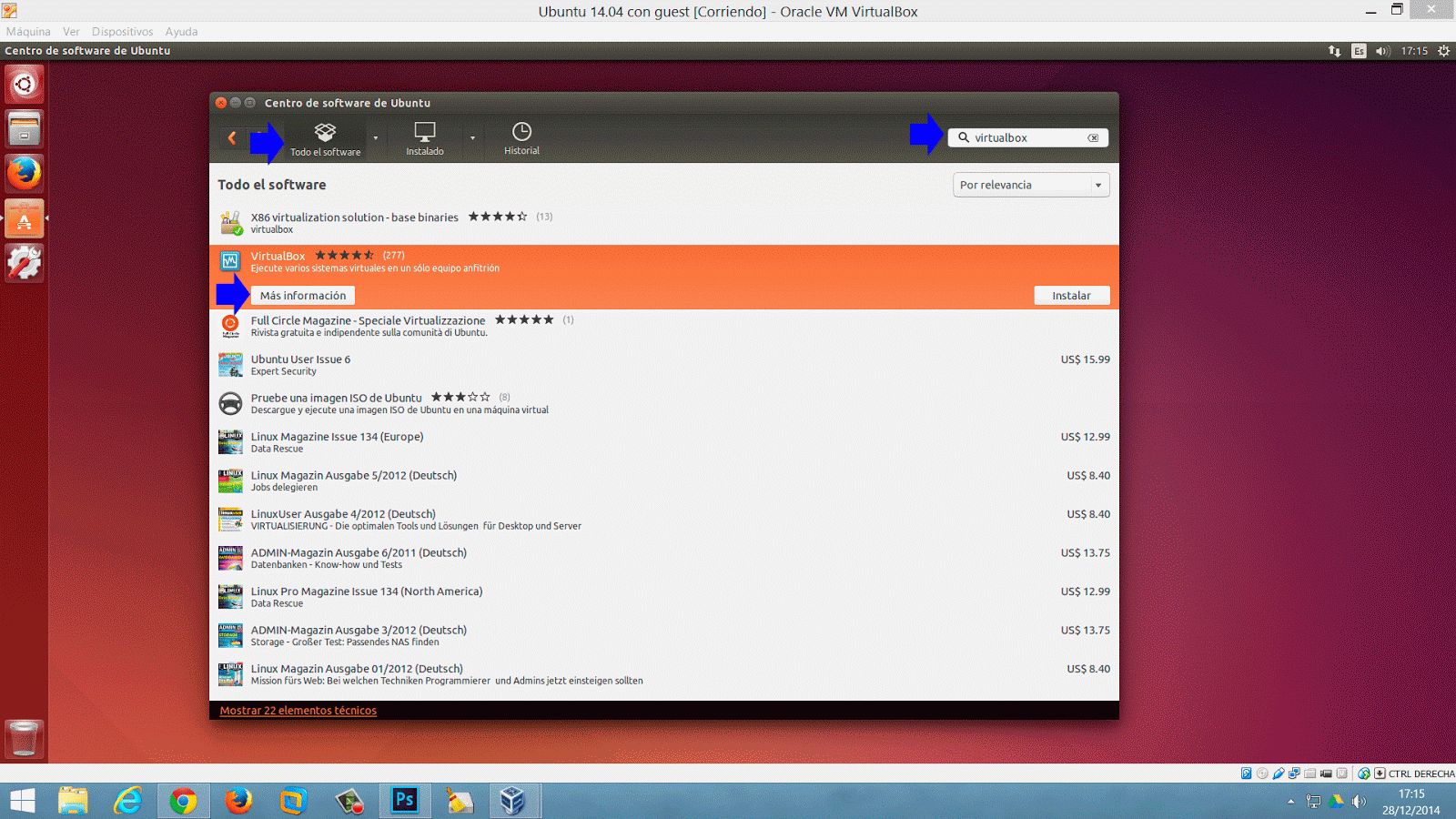Select the 'Todo el software' package icon

click(325, 133)
